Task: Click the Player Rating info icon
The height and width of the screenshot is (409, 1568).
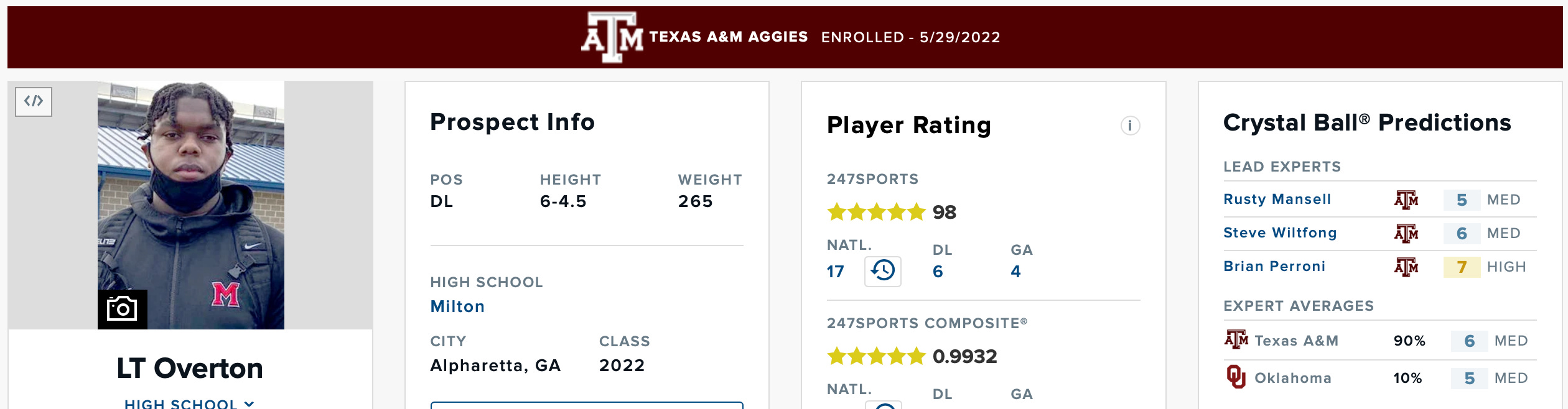Action: coord(1130,126)
